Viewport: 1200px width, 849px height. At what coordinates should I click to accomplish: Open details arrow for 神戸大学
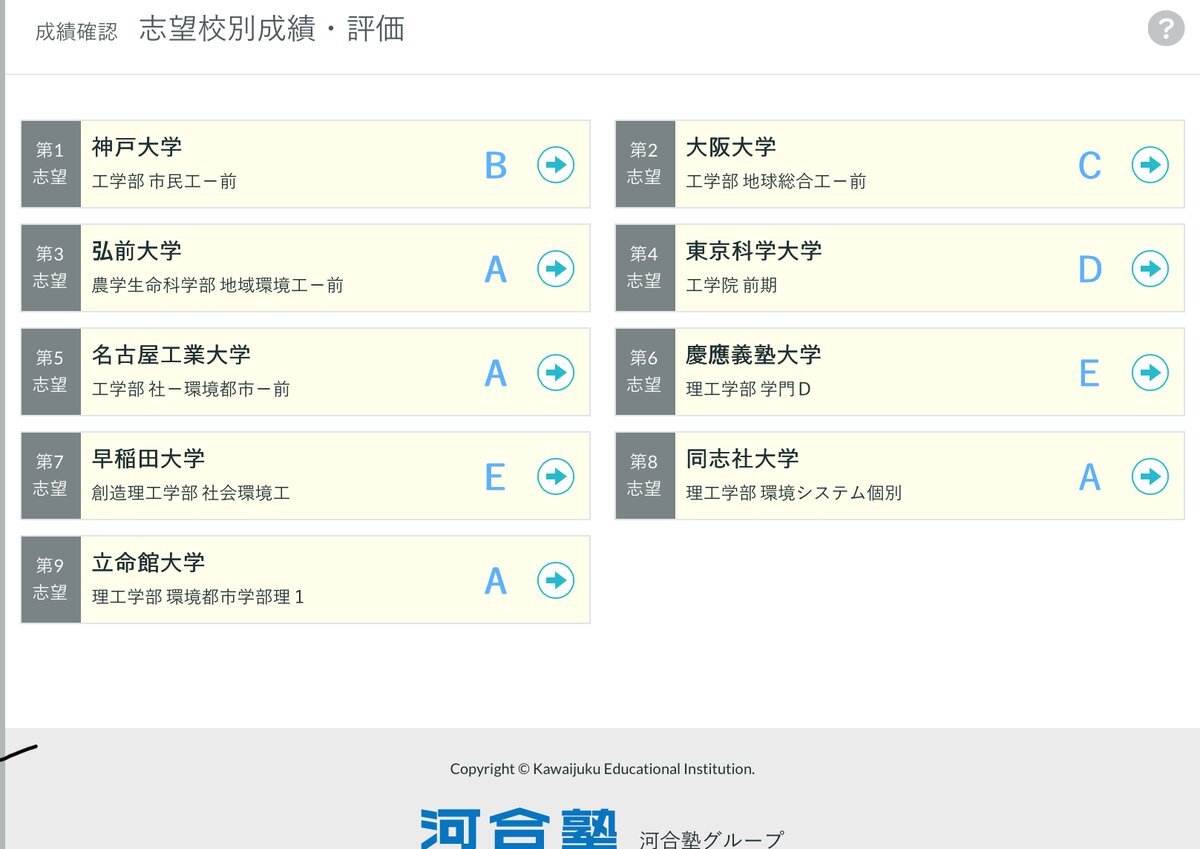[x=556, y=165]
